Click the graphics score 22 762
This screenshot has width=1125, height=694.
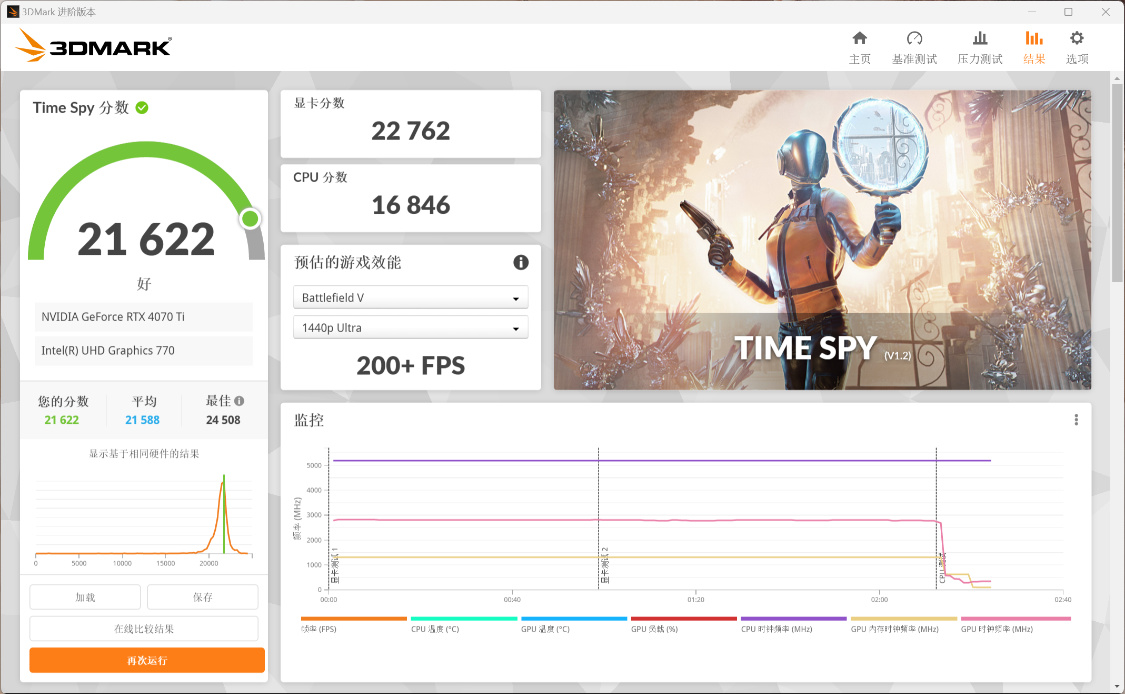click(410, 131)
